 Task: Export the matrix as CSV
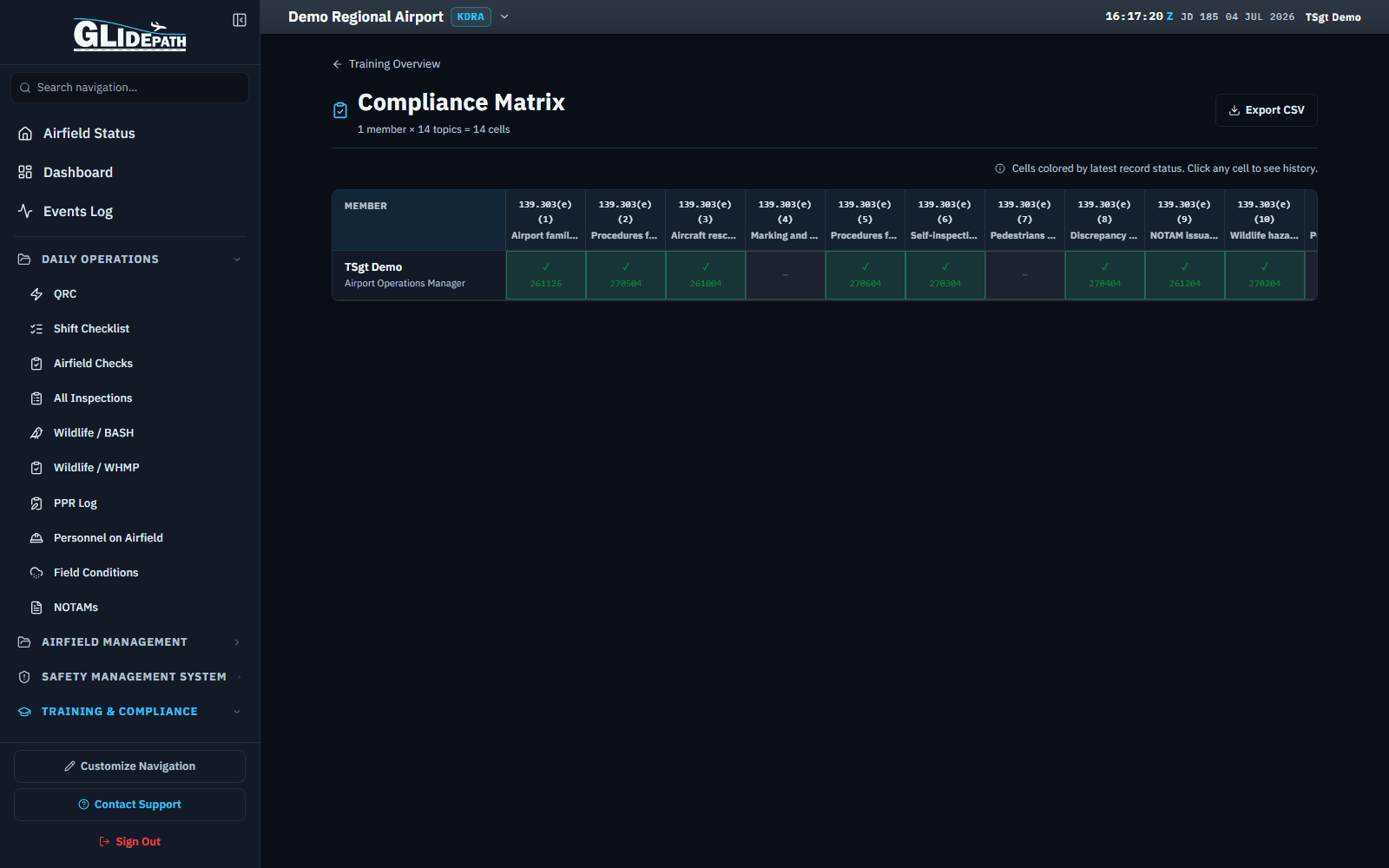(x=1267, y=110)
